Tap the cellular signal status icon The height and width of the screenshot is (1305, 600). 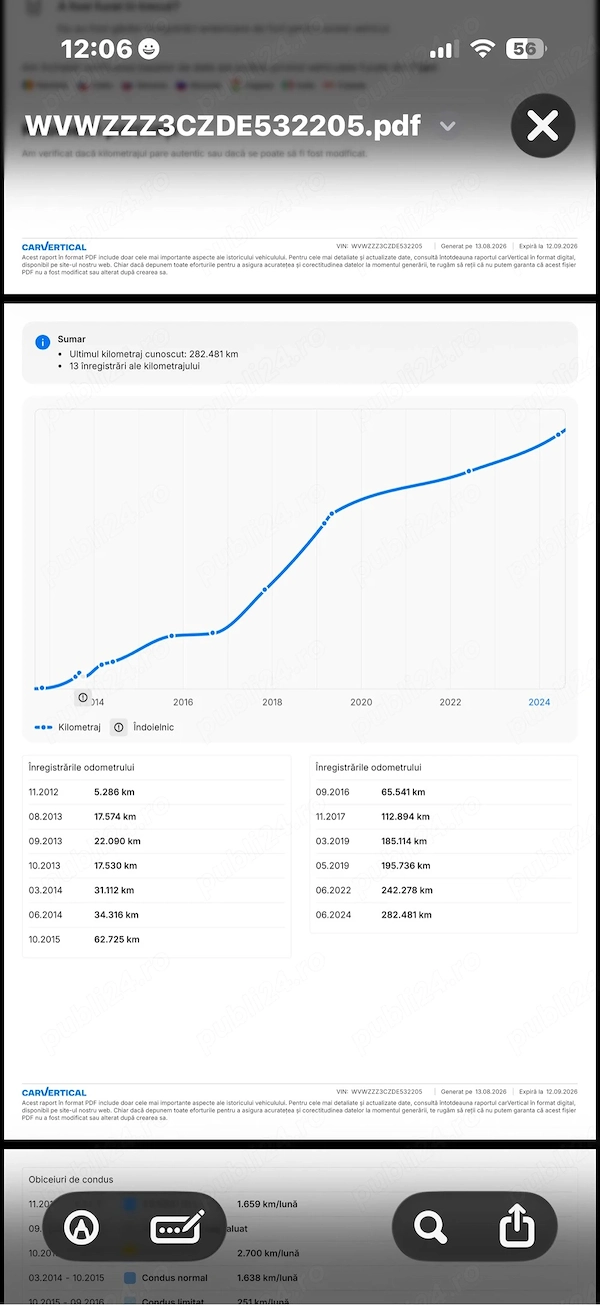(444, 49)
